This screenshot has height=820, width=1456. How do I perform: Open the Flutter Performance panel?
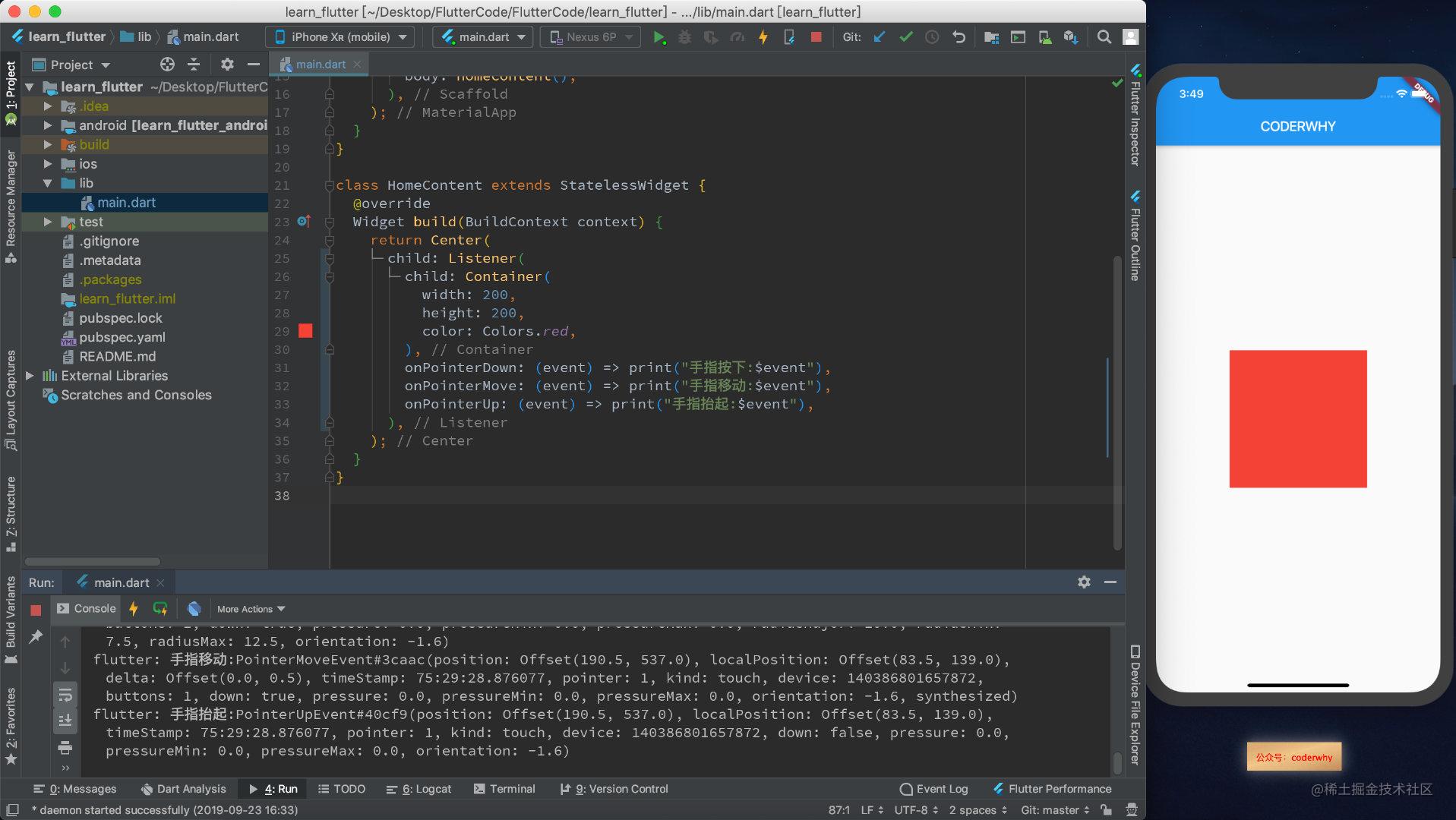pyautogui.click(x=1052, y=789)
